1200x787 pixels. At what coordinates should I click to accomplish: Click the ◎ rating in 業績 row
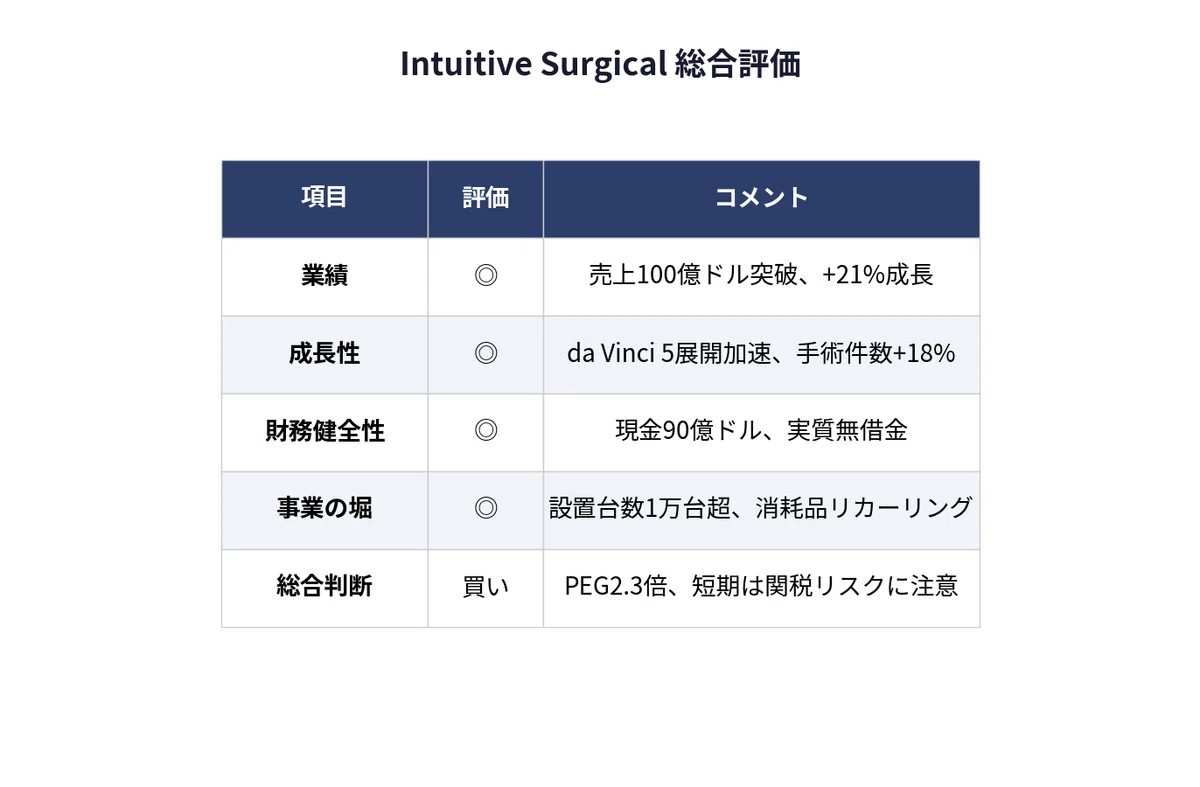(x=486, y=276)
